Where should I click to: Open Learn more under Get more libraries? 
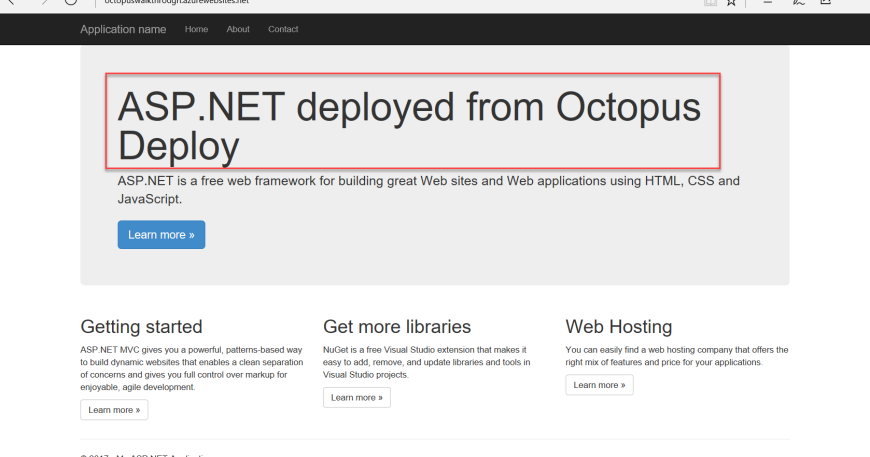pyautogui.click(x=357, y=398)
